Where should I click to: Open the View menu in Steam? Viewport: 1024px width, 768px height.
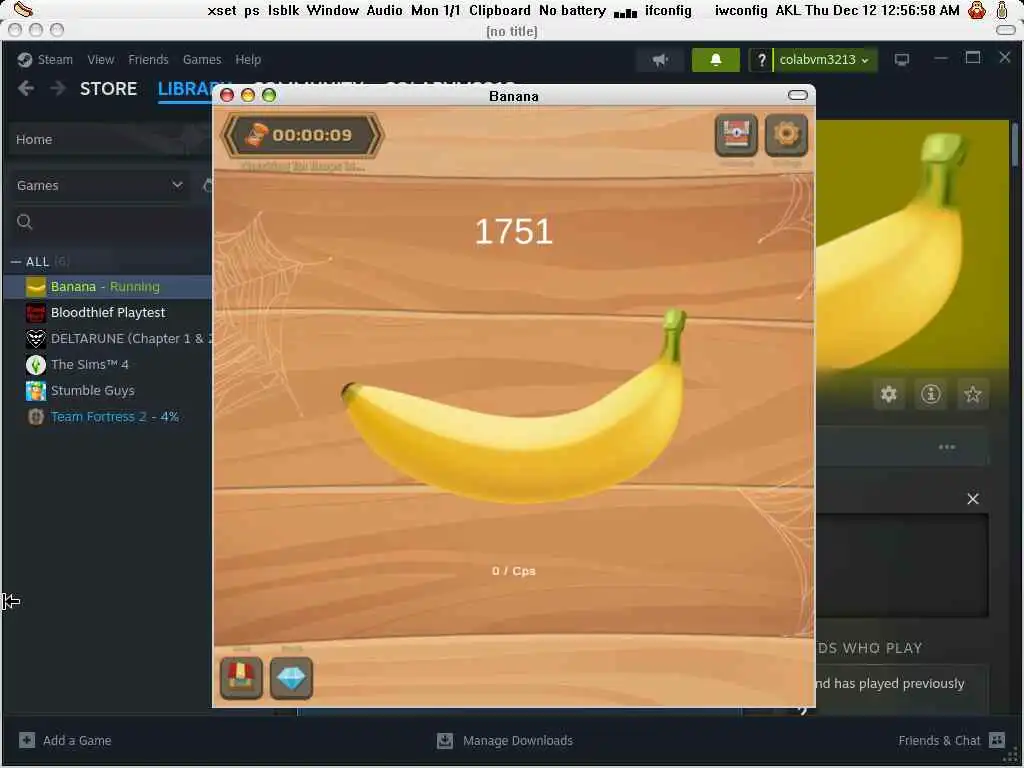(x=101, y=59)
